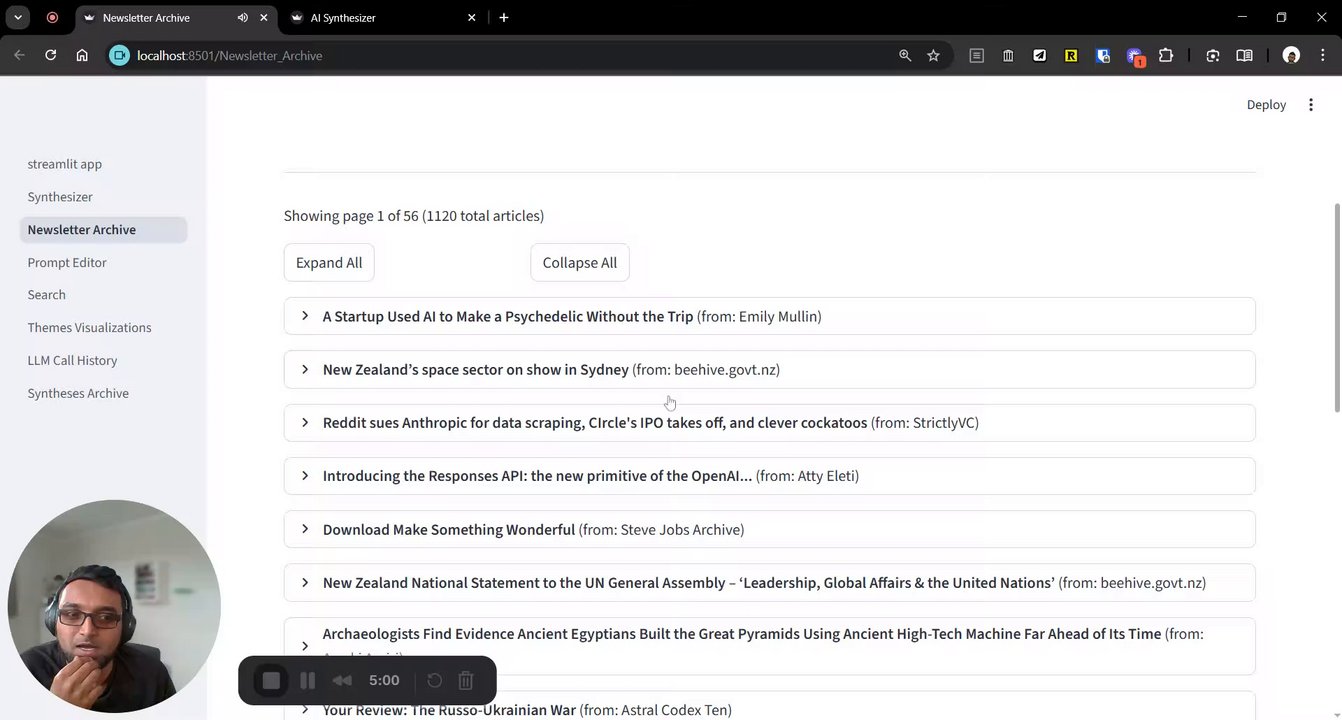Click the Collapse All button
This screenshot has height=720, width=1342.
(580, 263)
